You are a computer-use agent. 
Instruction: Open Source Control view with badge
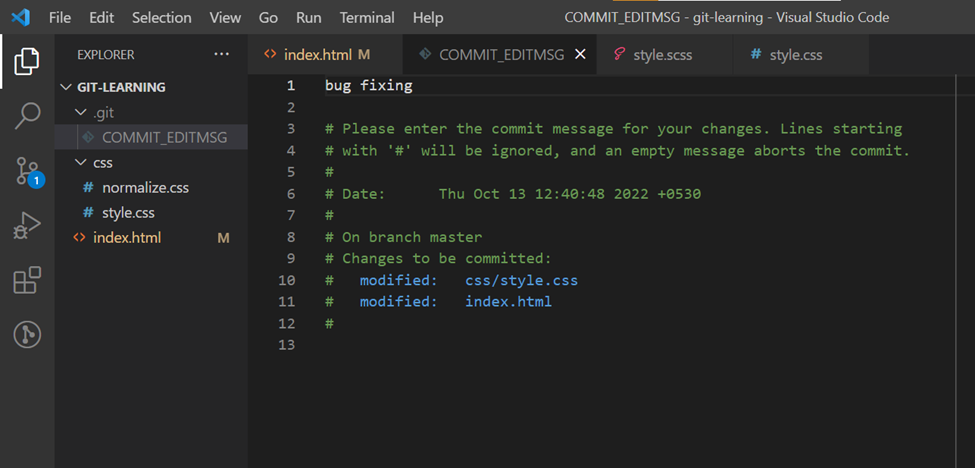[x=27, y=171]
